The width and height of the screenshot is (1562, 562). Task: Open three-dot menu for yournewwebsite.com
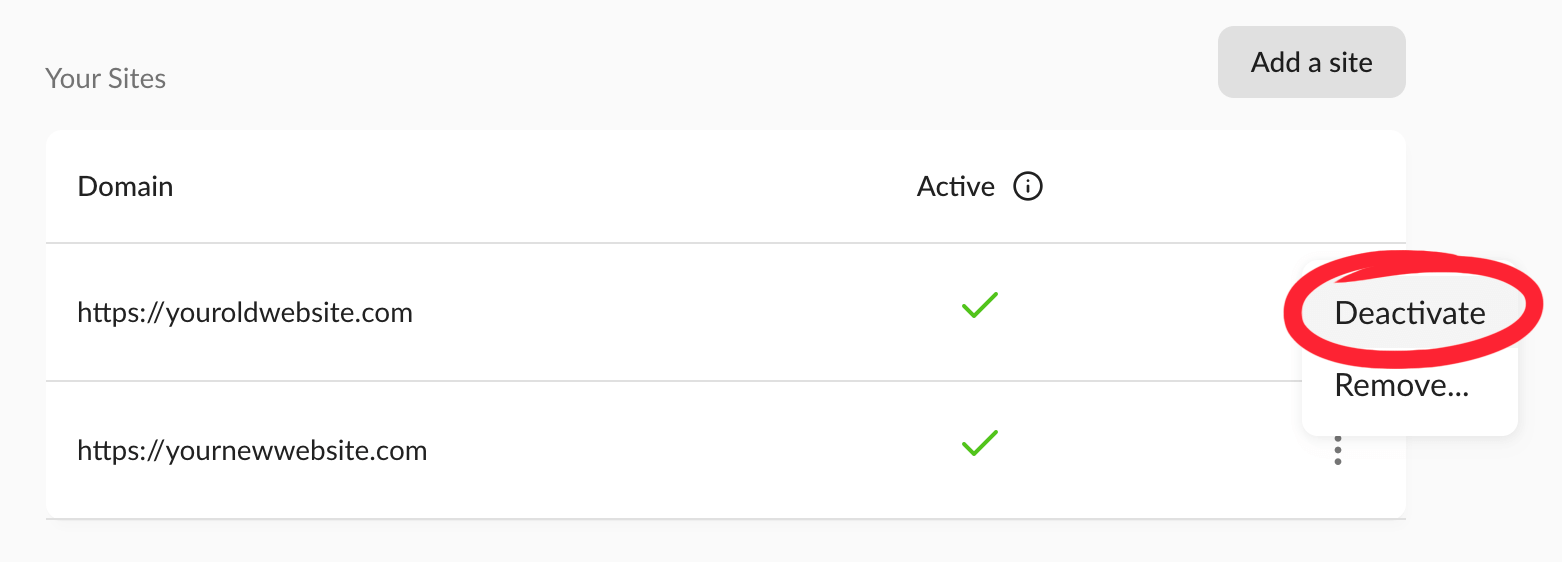pos(1338,450)
